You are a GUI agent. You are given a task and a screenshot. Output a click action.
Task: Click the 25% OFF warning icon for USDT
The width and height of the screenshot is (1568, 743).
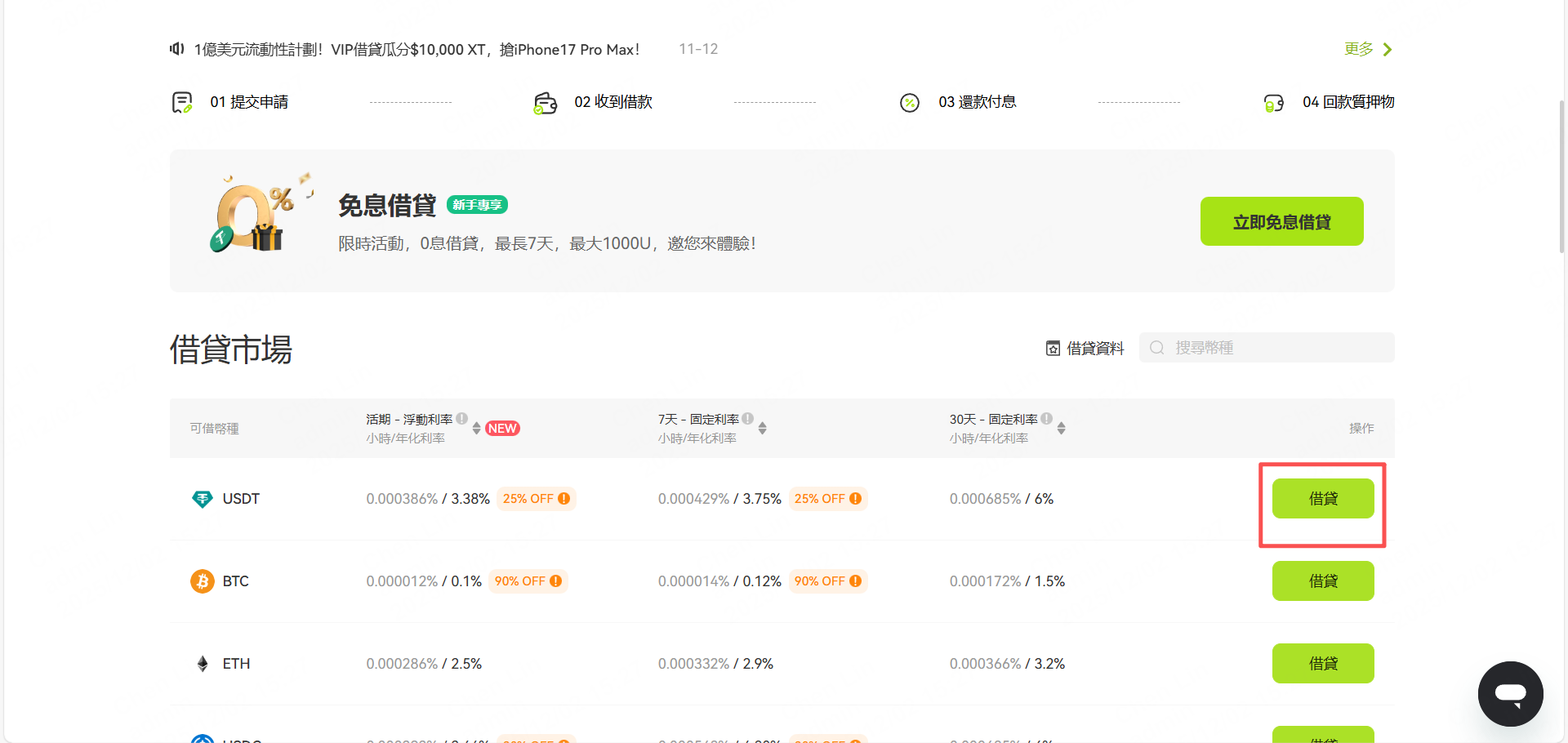564,498
